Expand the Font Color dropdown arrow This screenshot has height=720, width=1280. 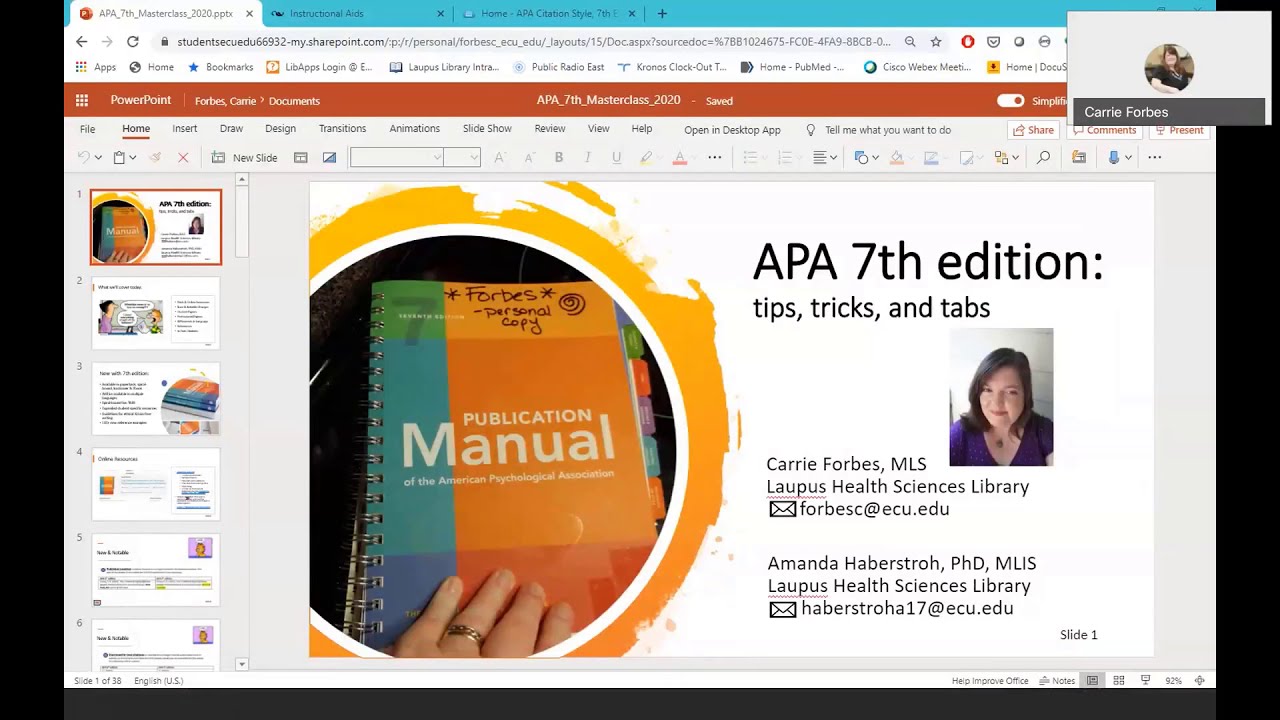(693, 157)
